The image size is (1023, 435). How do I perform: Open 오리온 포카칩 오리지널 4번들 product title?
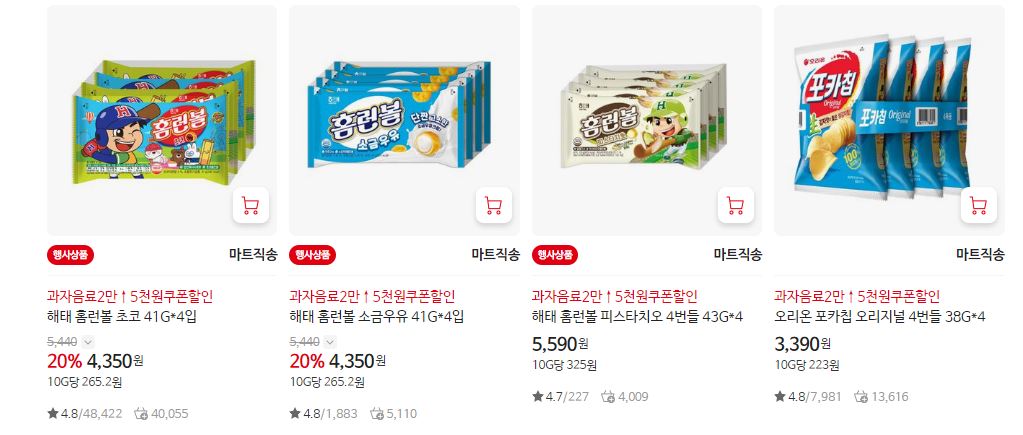click(x=879, y=318)
